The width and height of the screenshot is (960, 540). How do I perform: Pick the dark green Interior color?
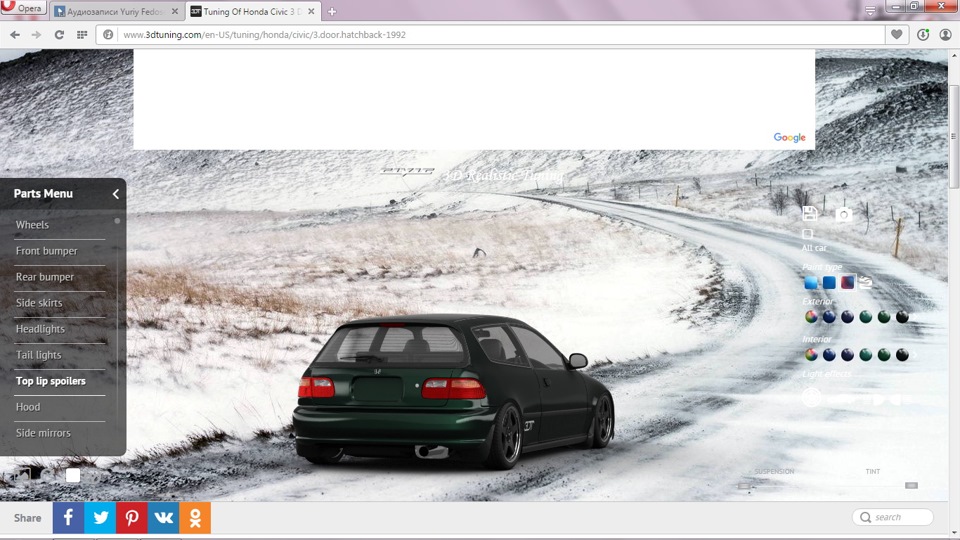click(884, 354)
